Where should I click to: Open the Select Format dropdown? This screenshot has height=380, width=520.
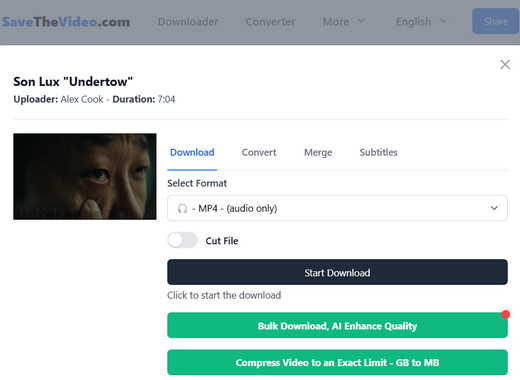coord(337,208)
